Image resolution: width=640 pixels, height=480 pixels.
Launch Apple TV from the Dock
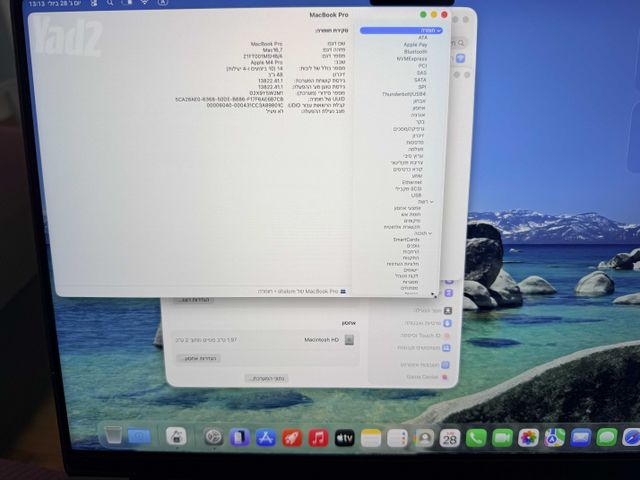(x=344, y=439)
